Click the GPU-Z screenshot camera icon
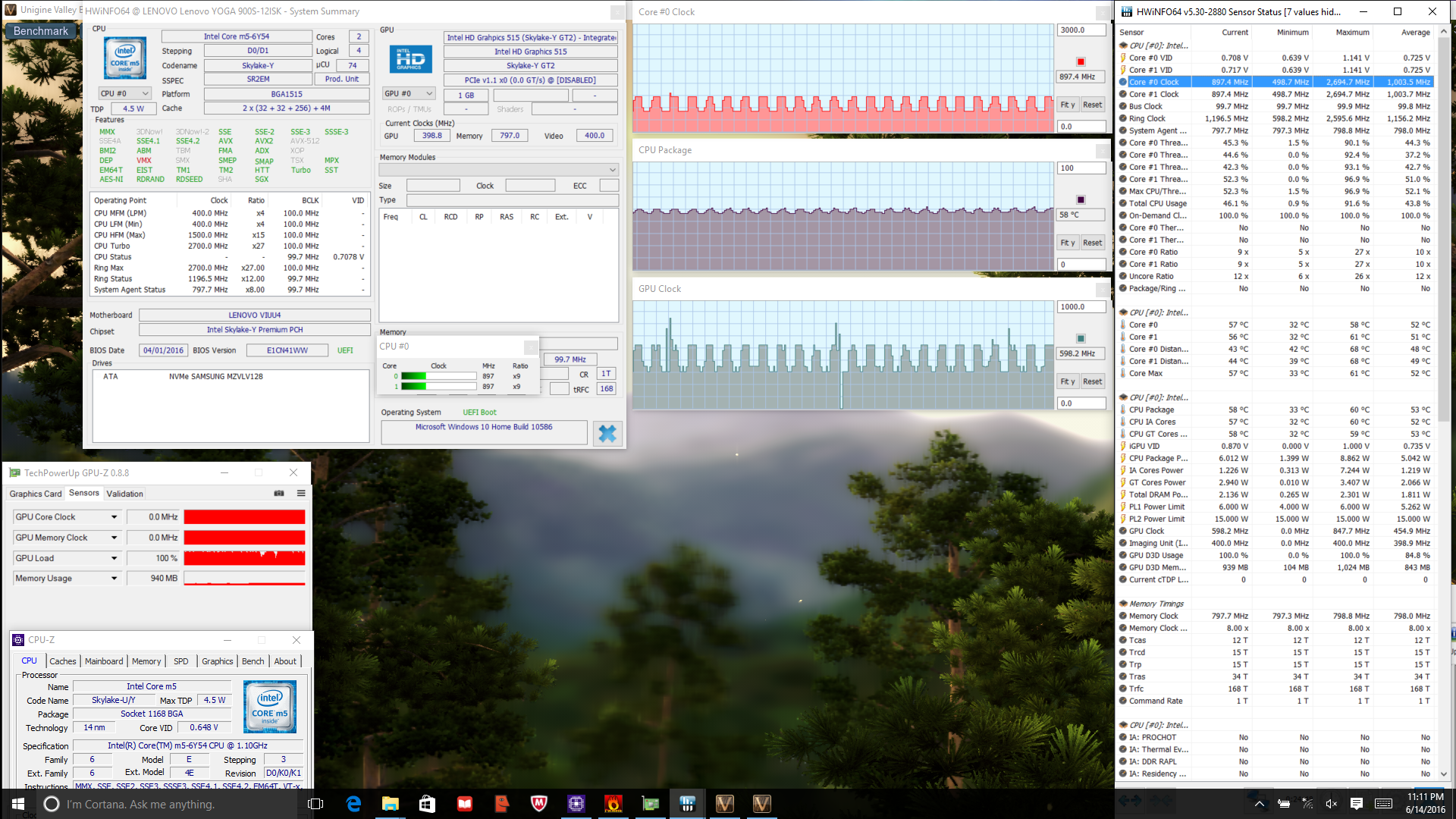 279,493
